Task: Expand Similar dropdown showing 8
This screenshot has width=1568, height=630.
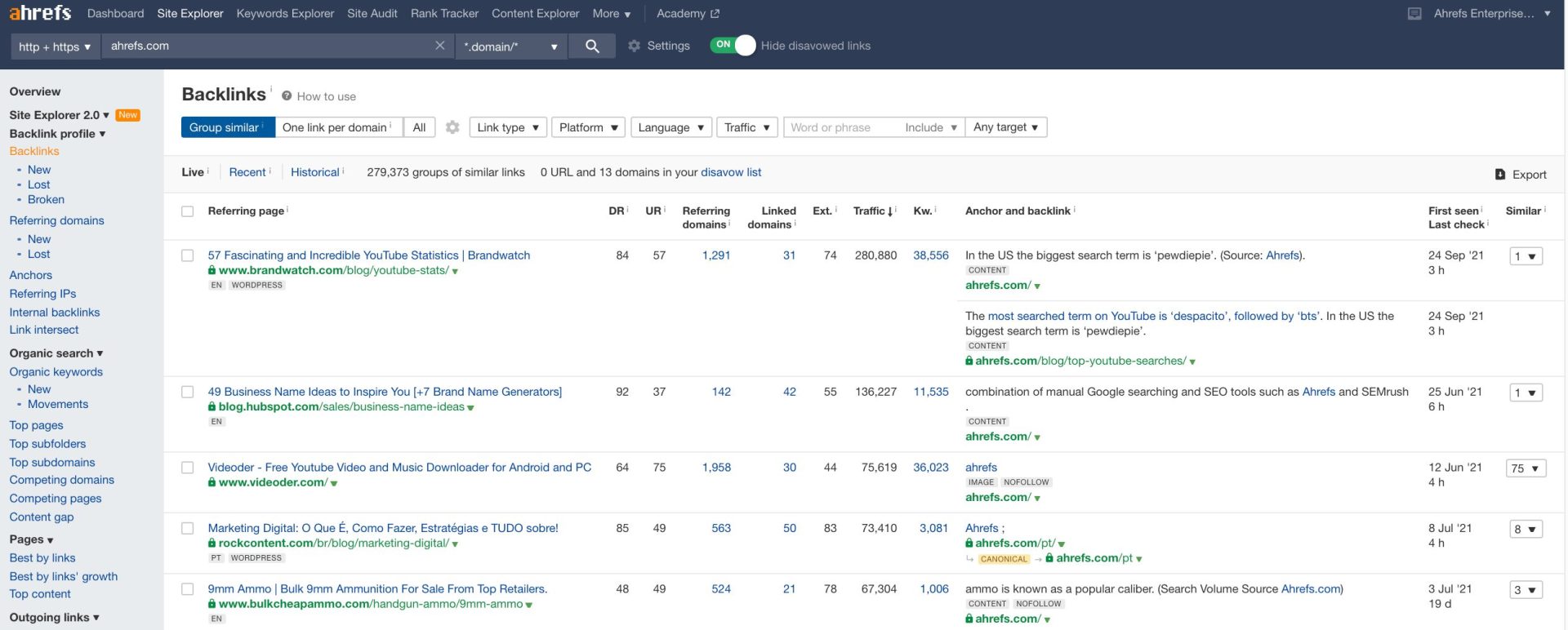Action: click(1526, 530)
